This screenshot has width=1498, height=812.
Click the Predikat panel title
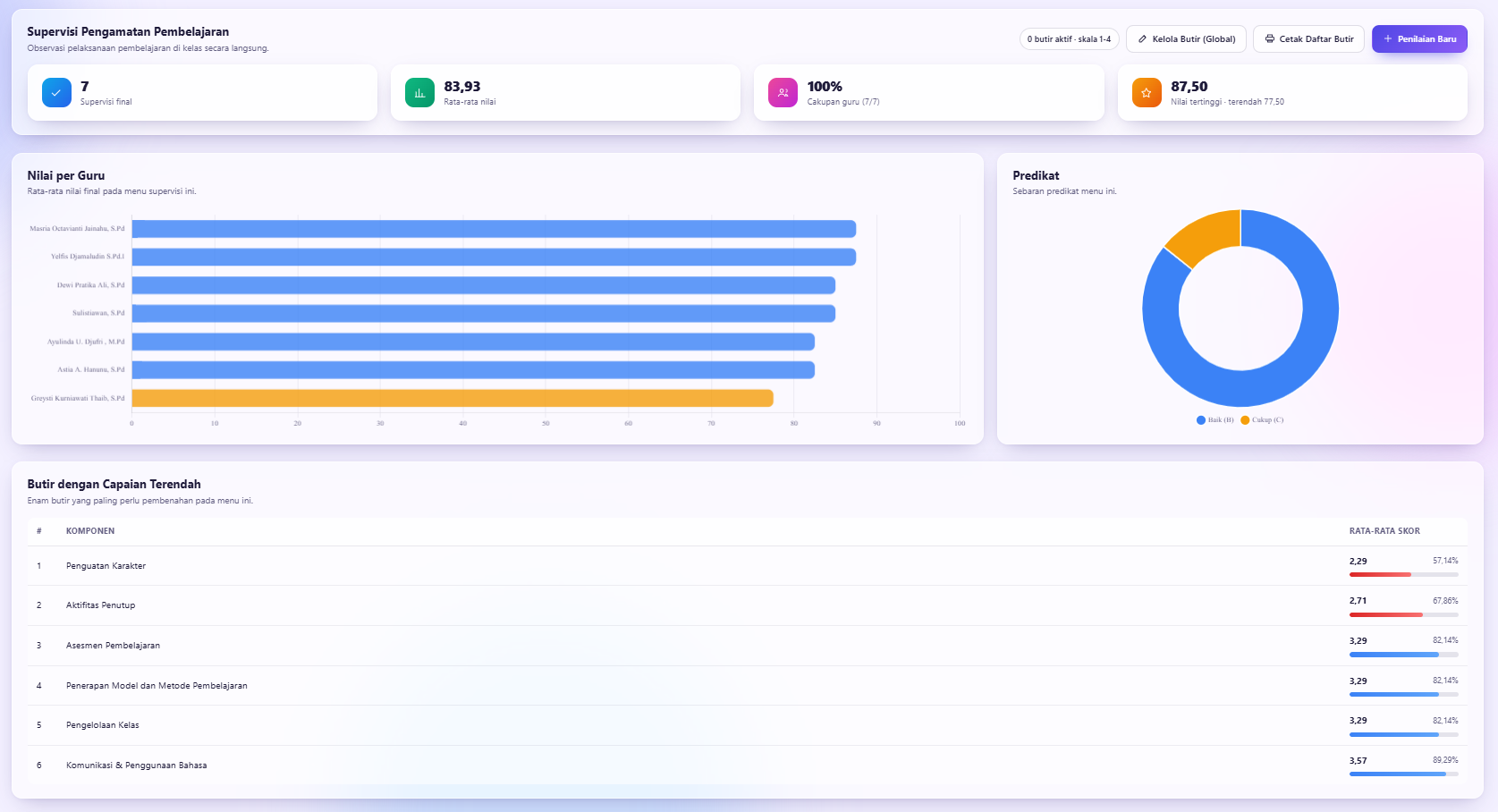[1036, 176]
